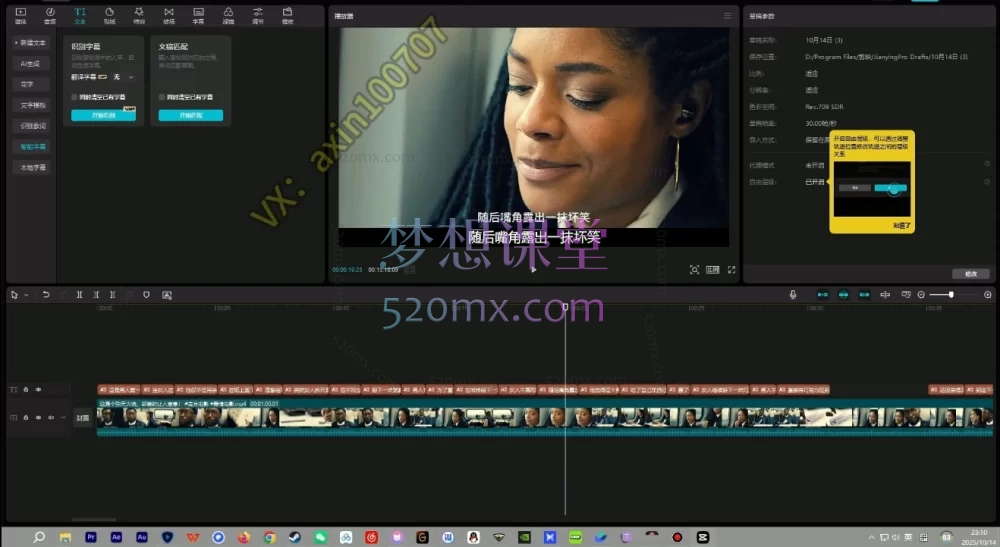Check 同时清空已有字幕 under 识别字幕

pyautogui.click(x=75, y=97)
